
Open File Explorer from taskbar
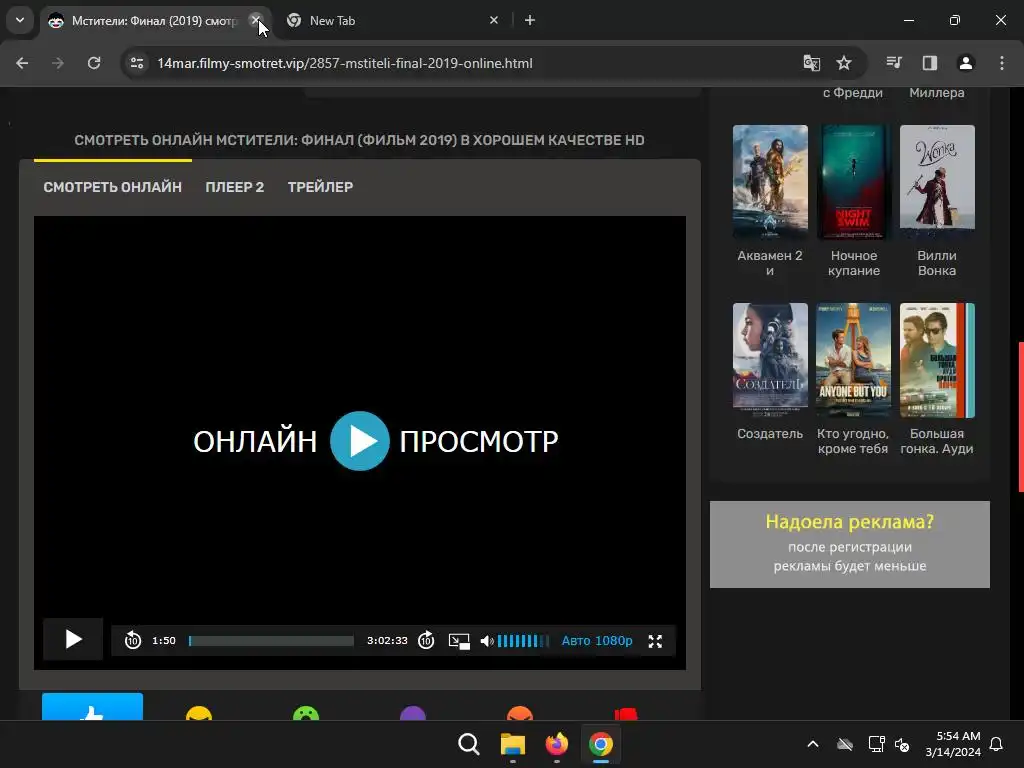513,744
